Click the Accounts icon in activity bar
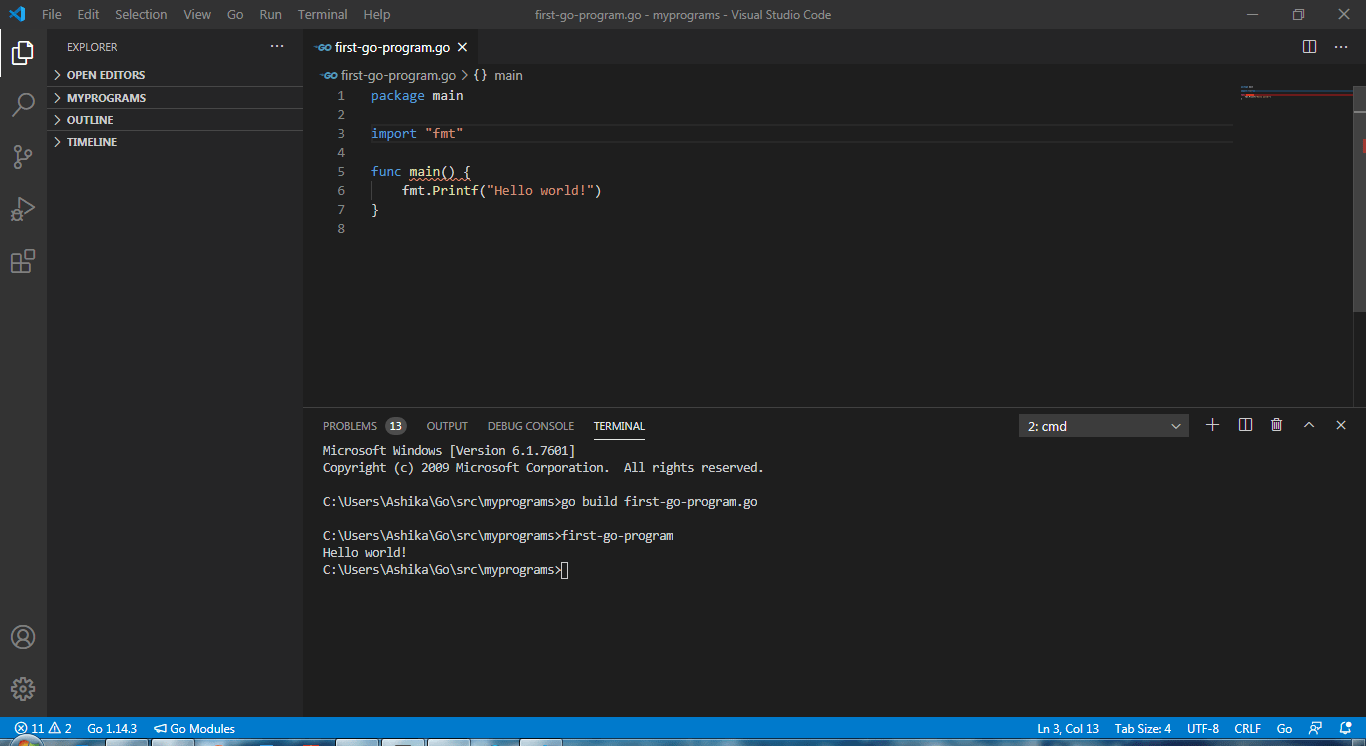The height and width of the screenshot is (746, 1366). (23, 637)
